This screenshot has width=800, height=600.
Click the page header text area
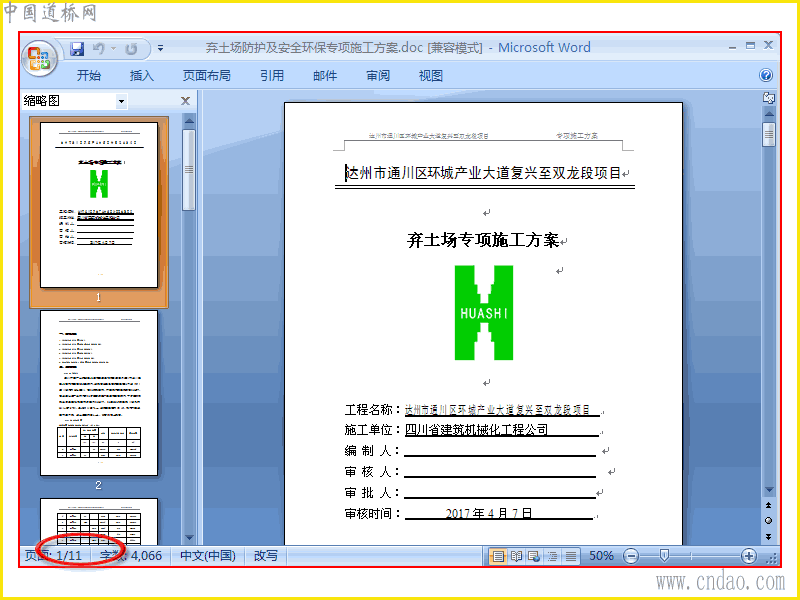pos(483,136)
